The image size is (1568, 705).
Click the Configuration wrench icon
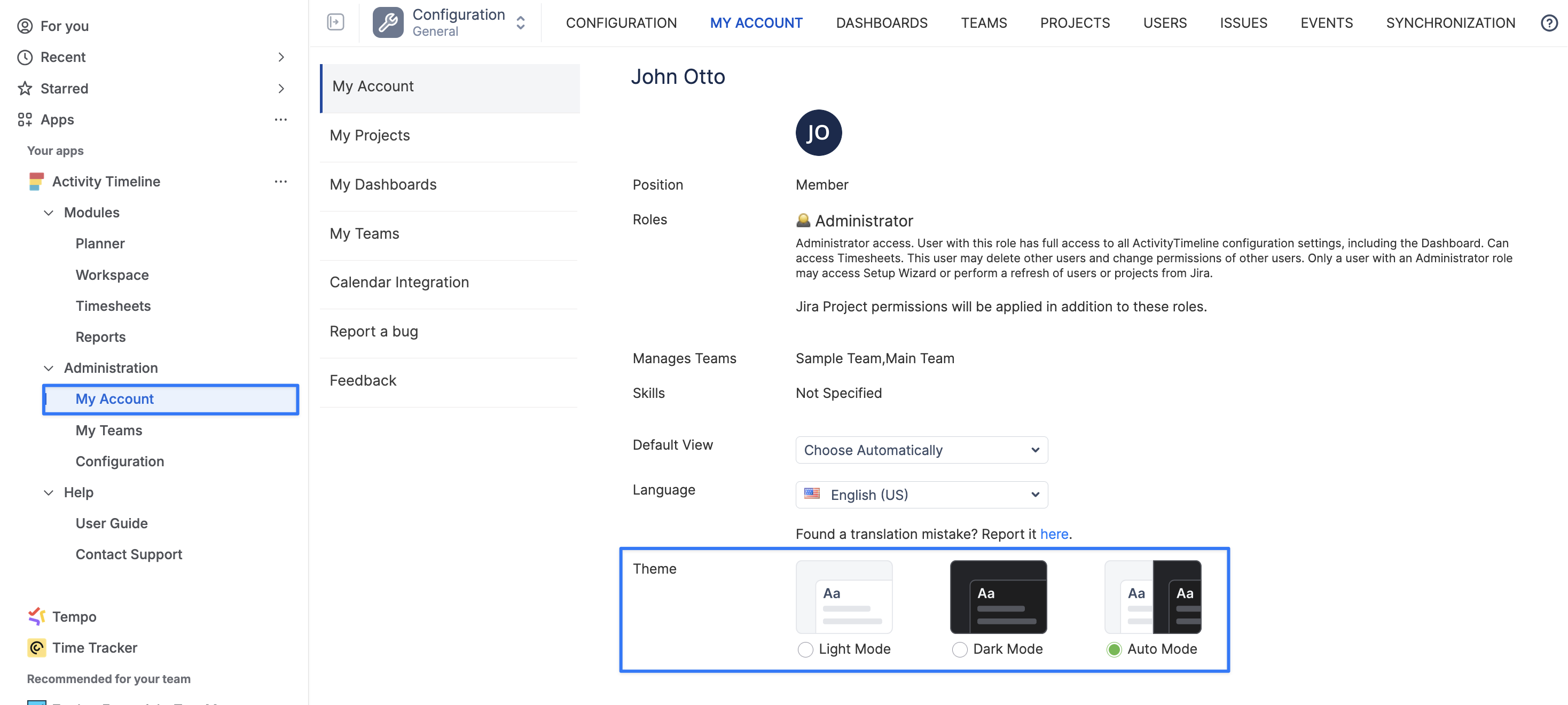point(388,22)
